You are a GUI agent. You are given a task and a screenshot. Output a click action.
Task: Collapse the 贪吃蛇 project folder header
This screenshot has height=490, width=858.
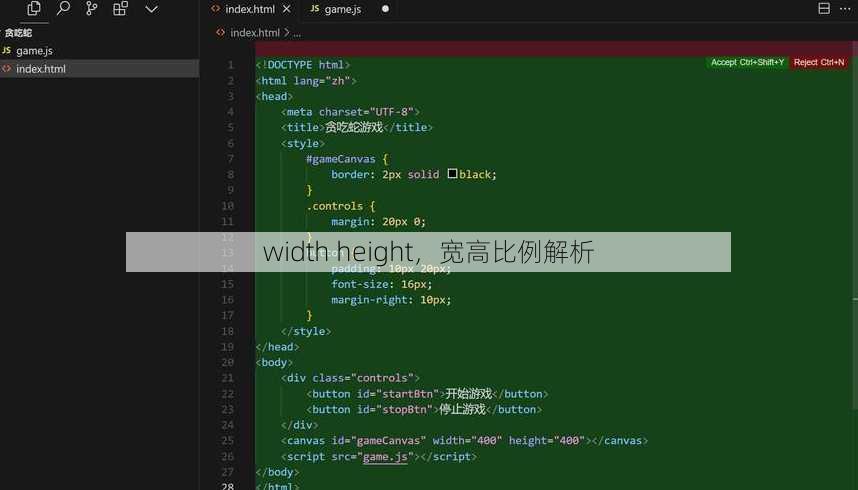19,33
